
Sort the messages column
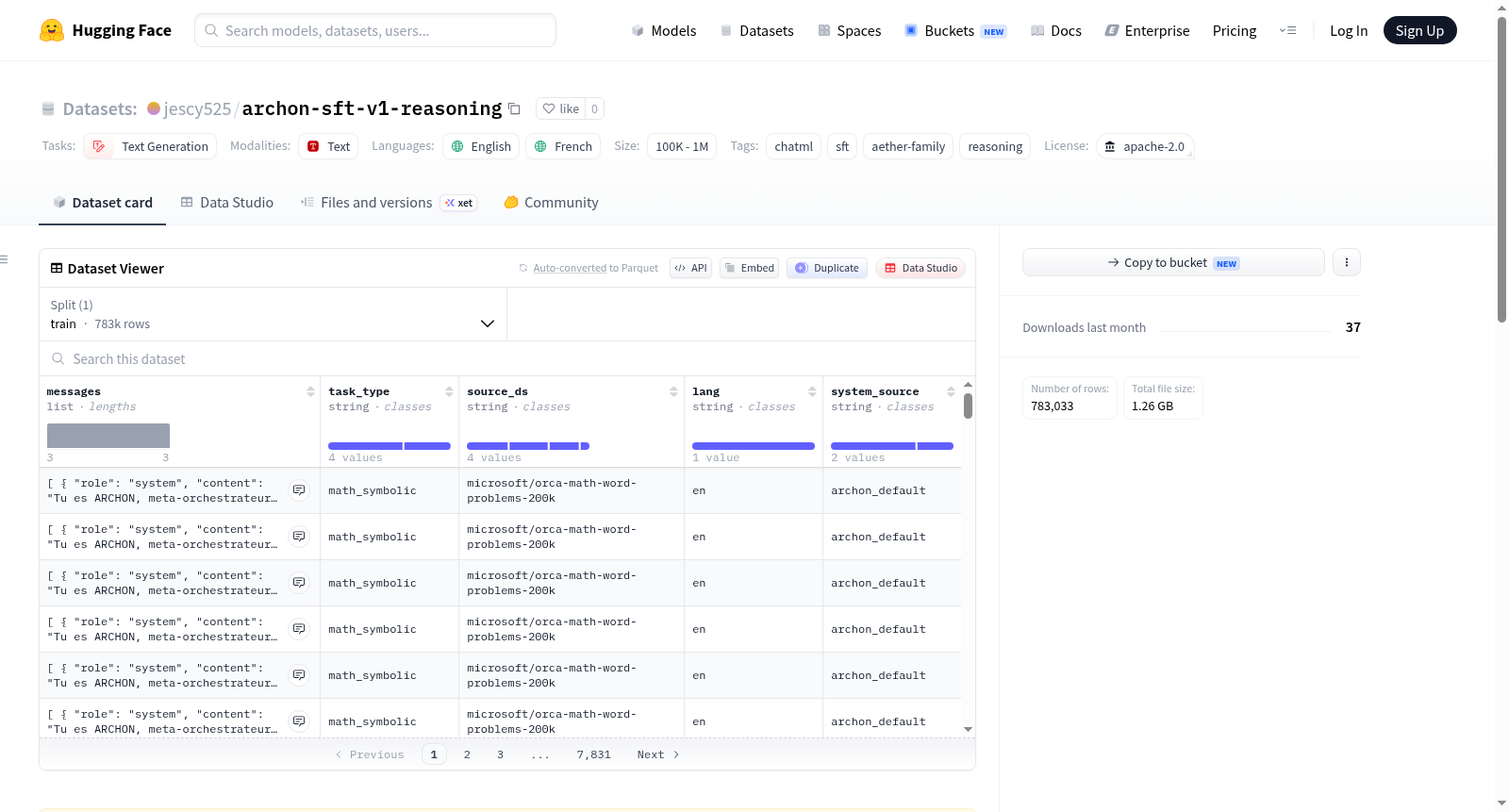pyautogui.click(x=310, y=391)
